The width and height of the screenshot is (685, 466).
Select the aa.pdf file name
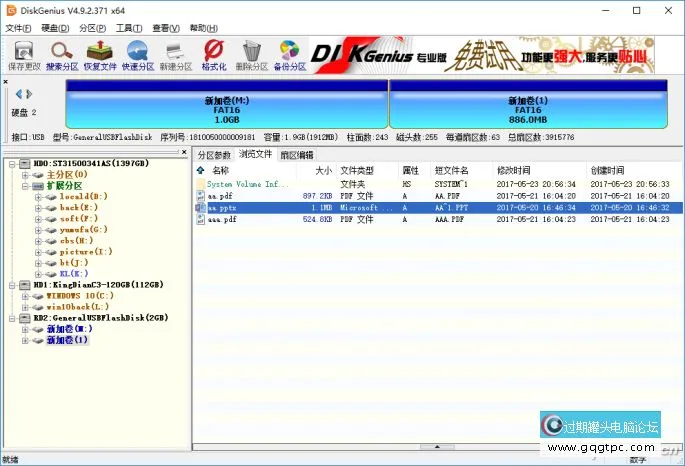220,196
